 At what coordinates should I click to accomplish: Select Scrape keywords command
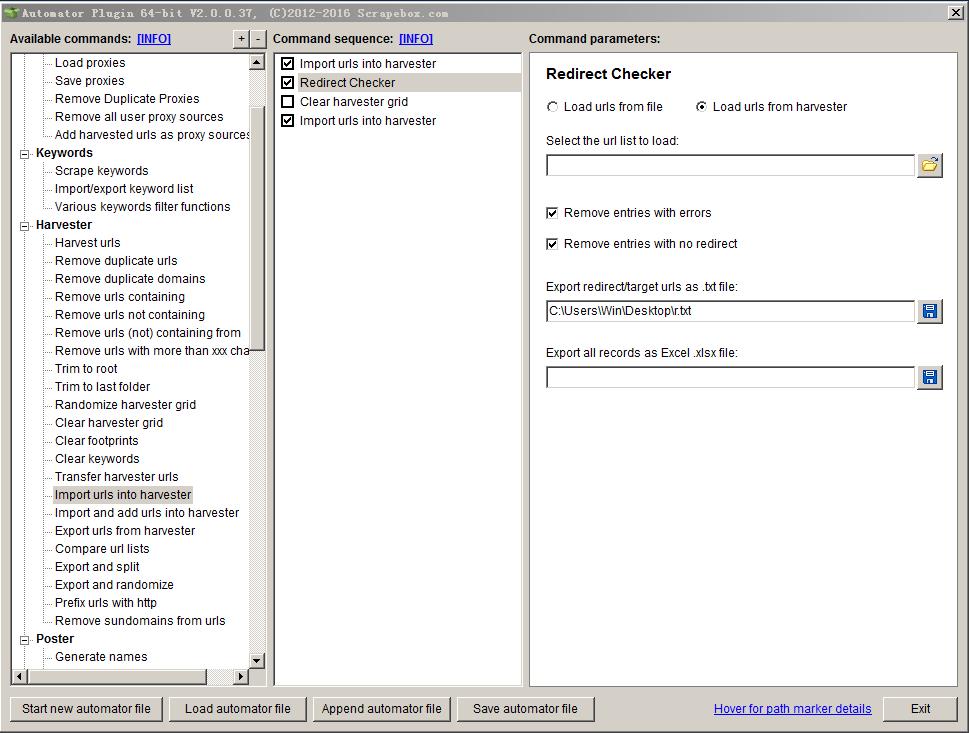pyautogui.click(x=102, y=171)
